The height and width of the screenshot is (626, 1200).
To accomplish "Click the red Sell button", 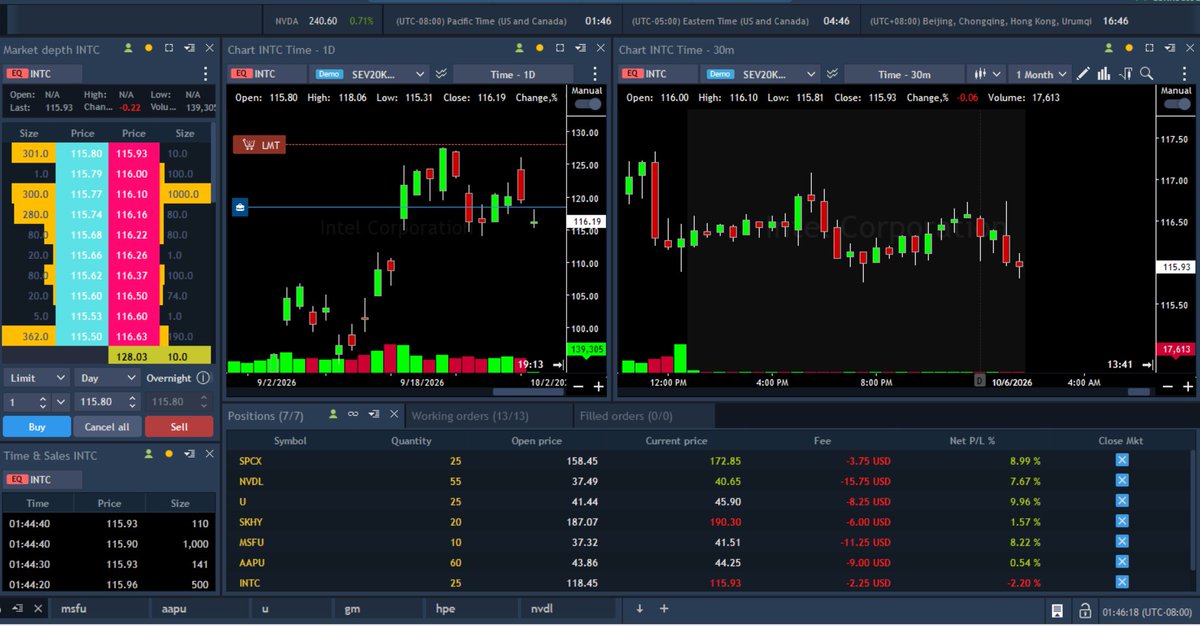I will point(179,426).
